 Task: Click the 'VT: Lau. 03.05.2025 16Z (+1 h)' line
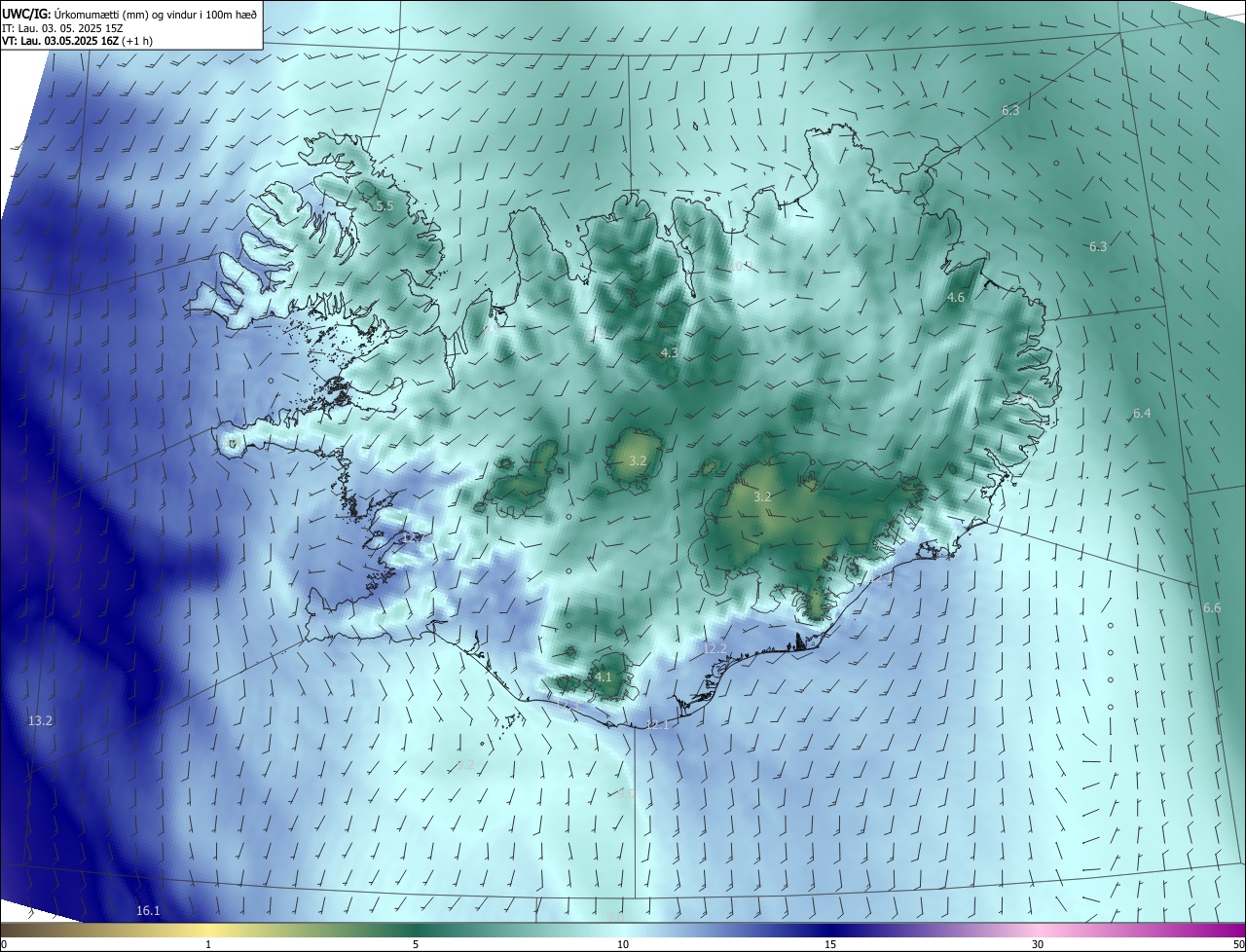click(x=77, y=41)
